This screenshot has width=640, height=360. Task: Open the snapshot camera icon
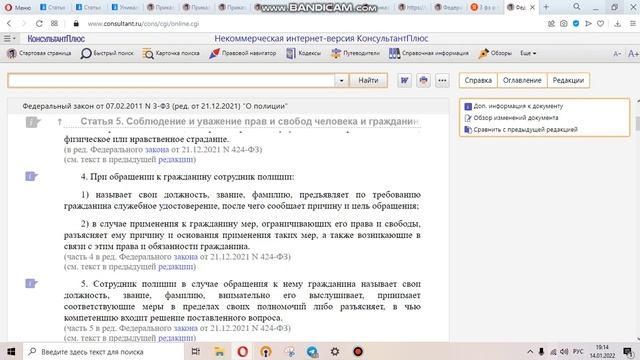click(x=564, y=24)
